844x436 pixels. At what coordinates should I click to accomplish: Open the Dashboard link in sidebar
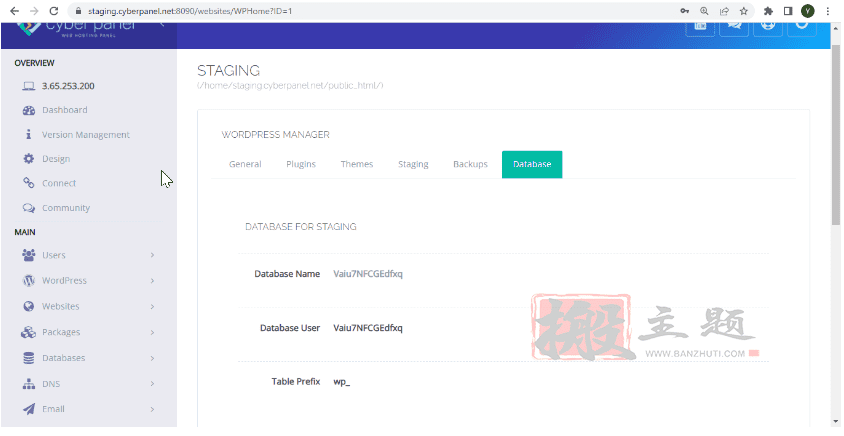coord(65,110)
